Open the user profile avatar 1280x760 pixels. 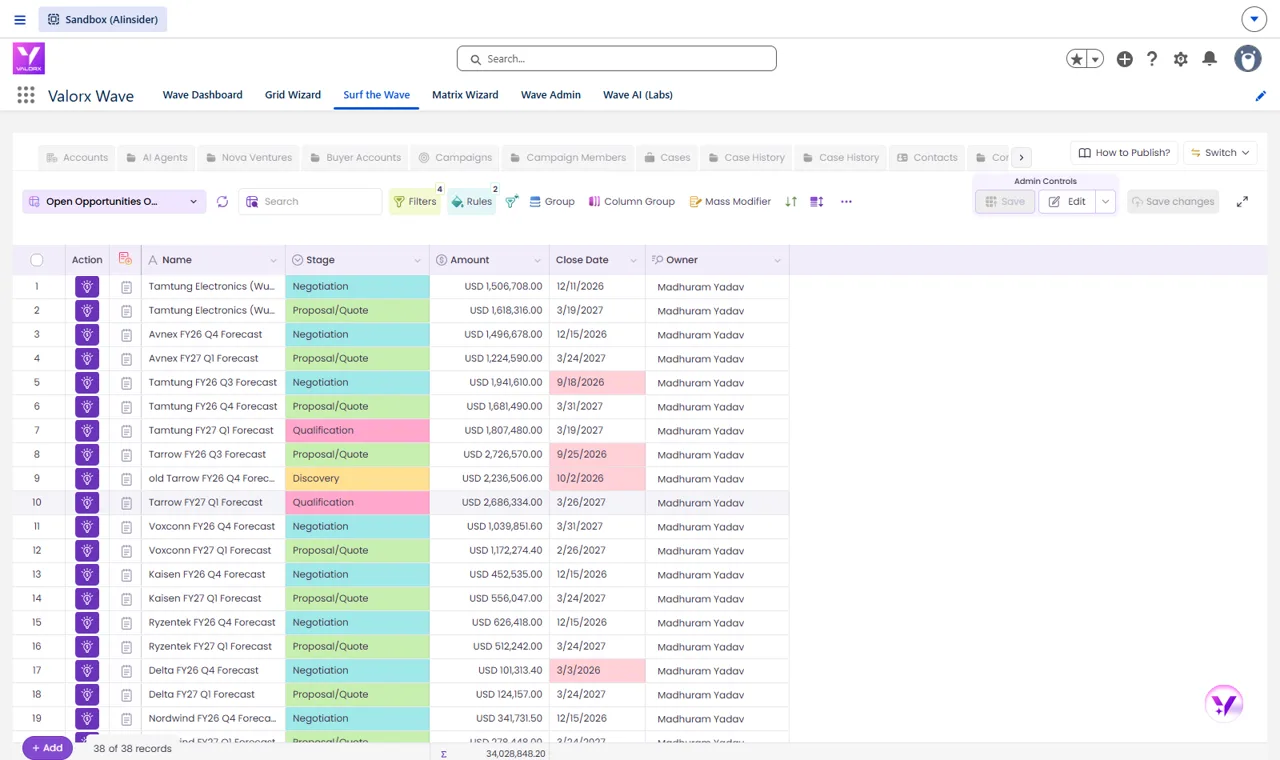point(1248,59)
